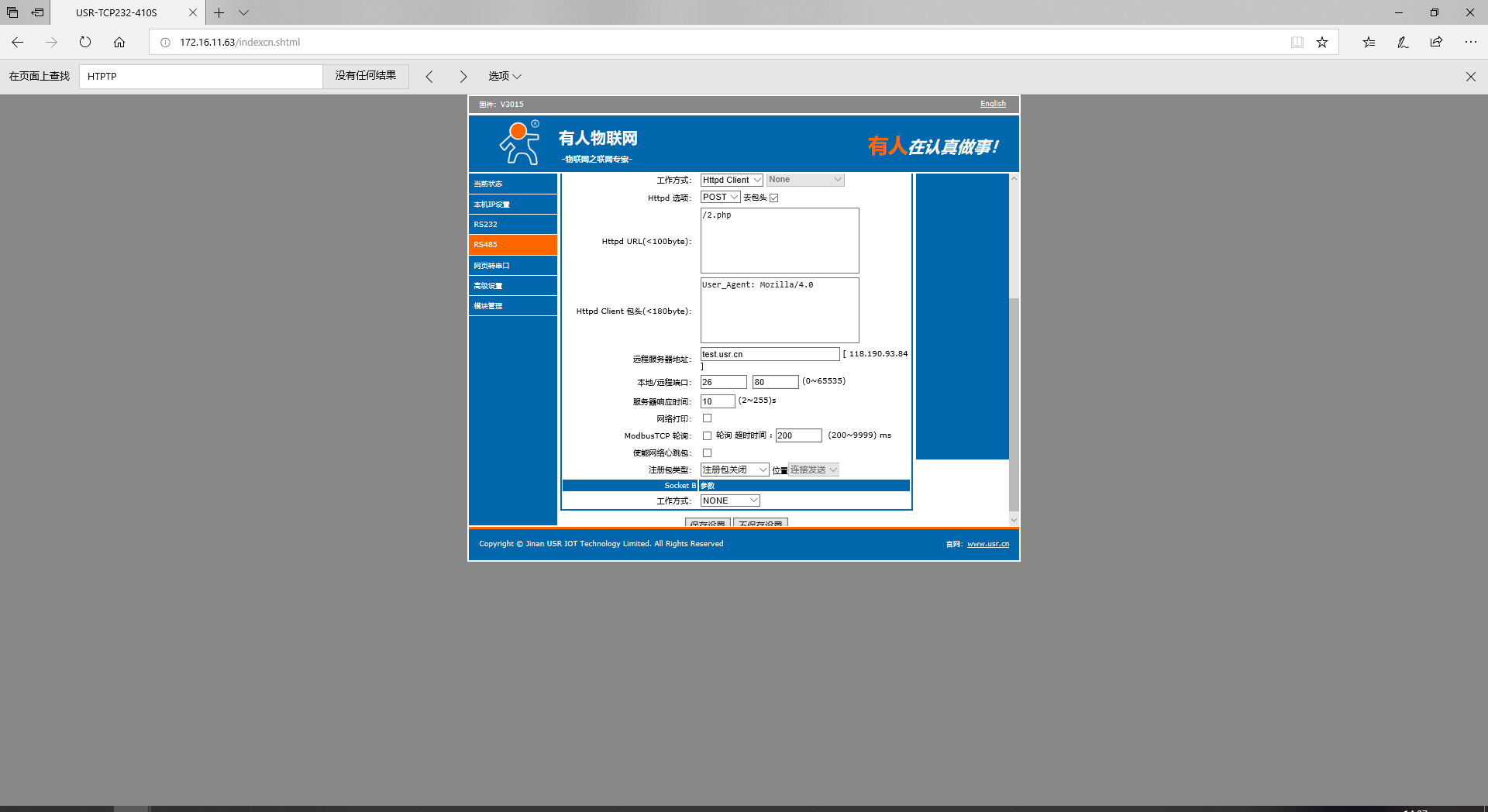Open the 注册包关闭 type dropdown
Image resolution: width=1488 pixels, height=812 pixels.
click(734, 470)
